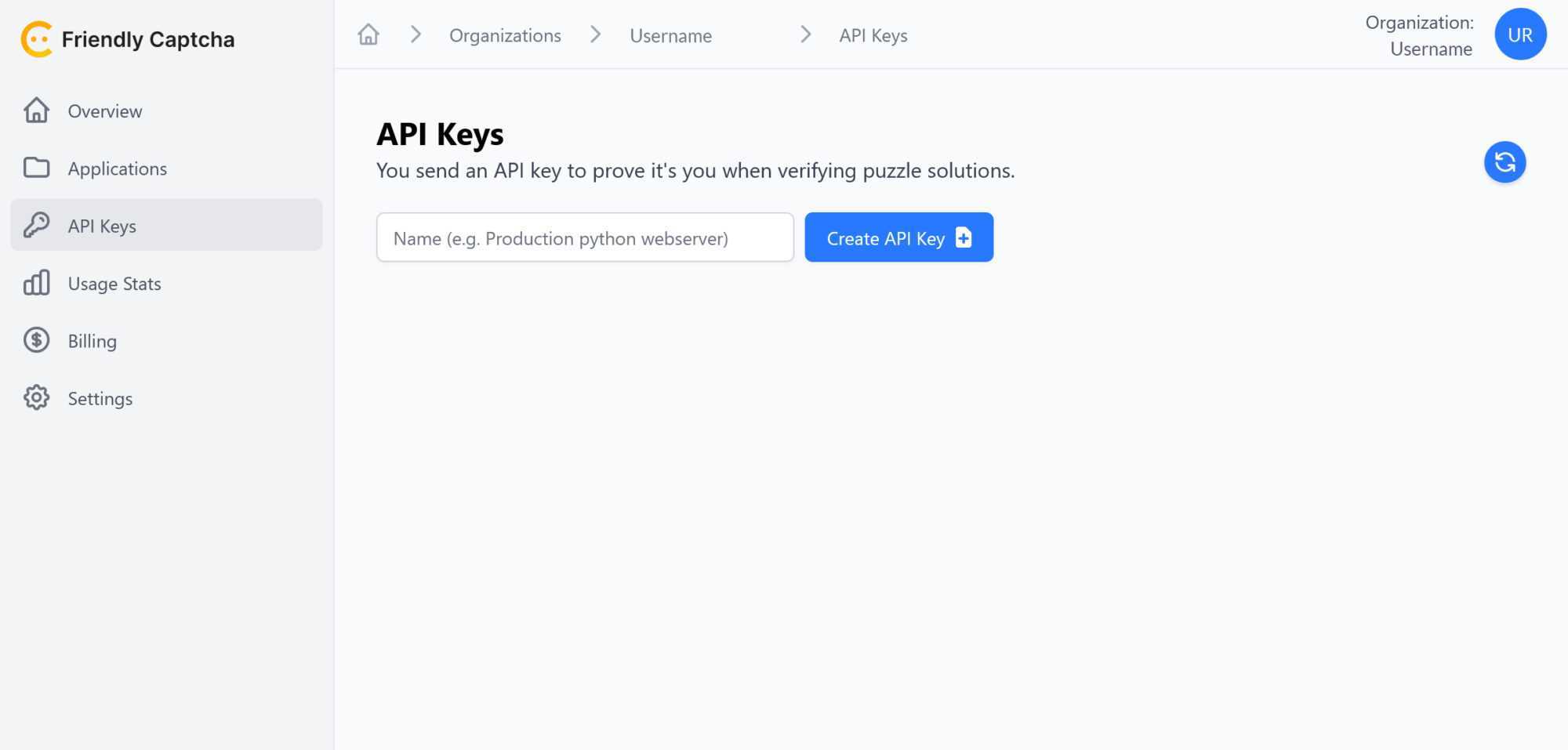
Task: Go to Applications in the sidebar
Action: (118, 168)
